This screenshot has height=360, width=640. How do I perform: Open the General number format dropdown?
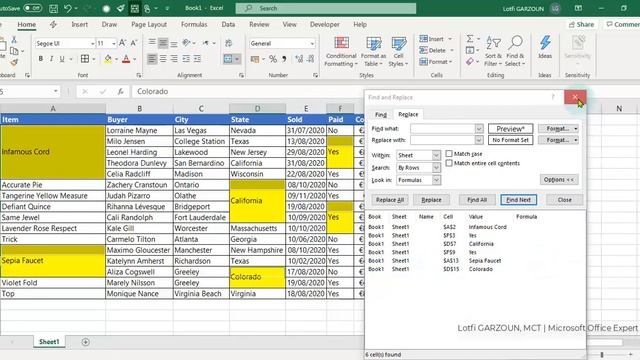coord(312,43)
